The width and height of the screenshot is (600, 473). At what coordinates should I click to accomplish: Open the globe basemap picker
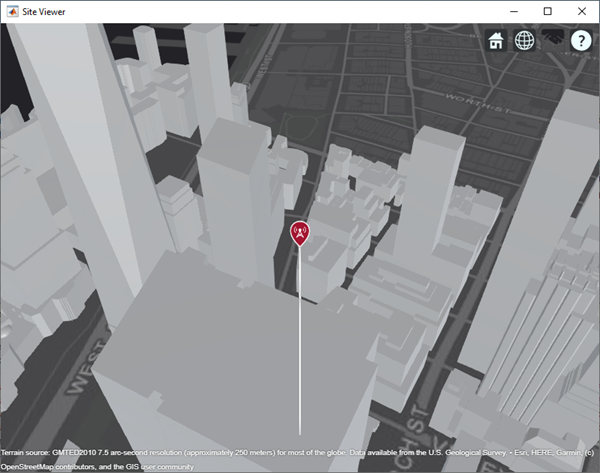(524, 40)
